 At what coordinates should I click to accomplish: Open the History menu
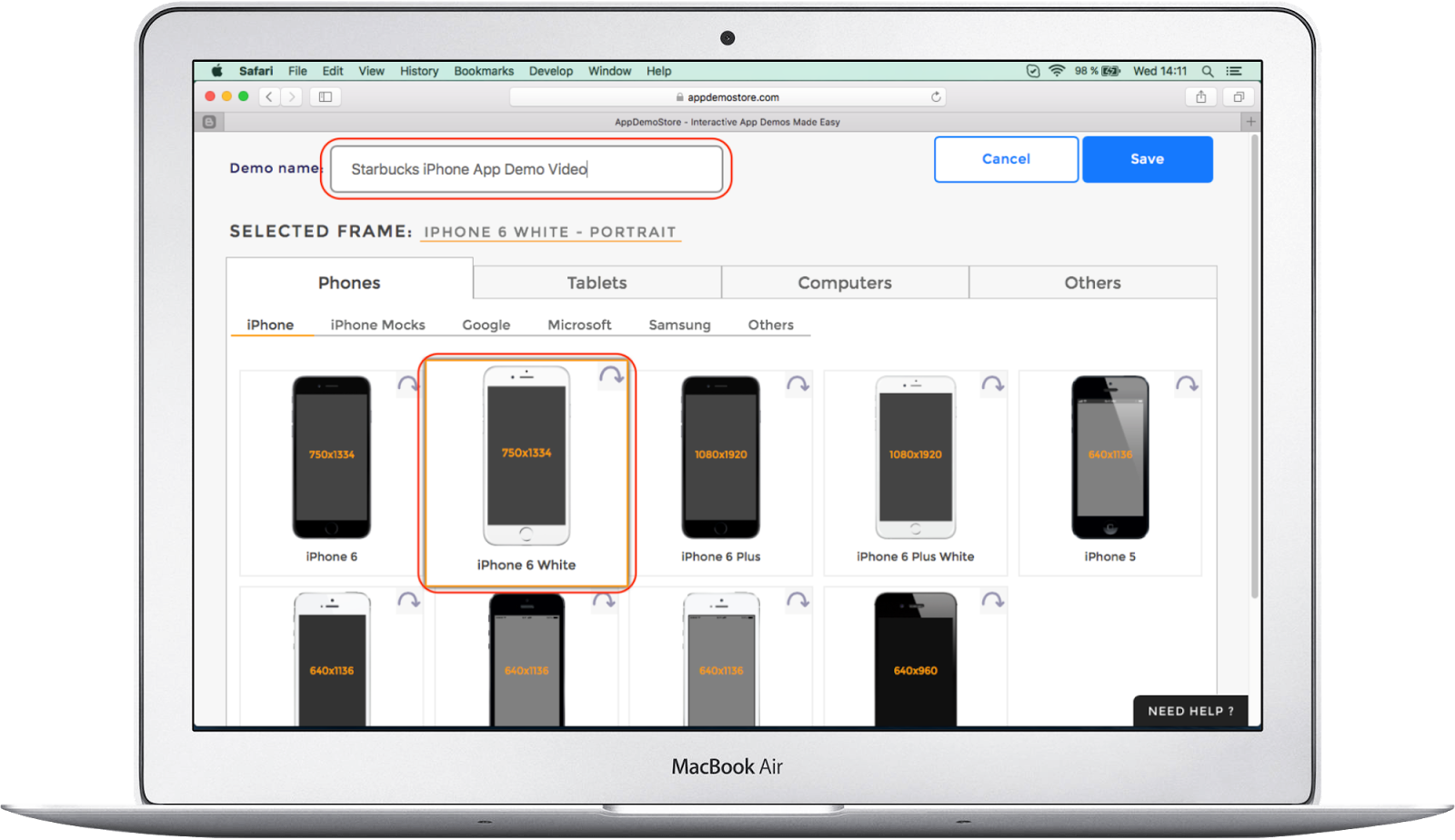(x=419, y=71)
